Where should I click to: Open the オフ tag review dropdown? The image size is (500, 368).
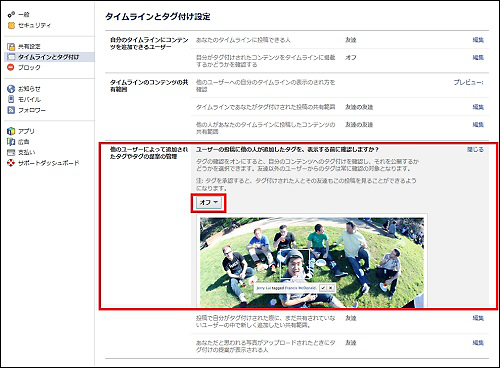click(209, 202)
